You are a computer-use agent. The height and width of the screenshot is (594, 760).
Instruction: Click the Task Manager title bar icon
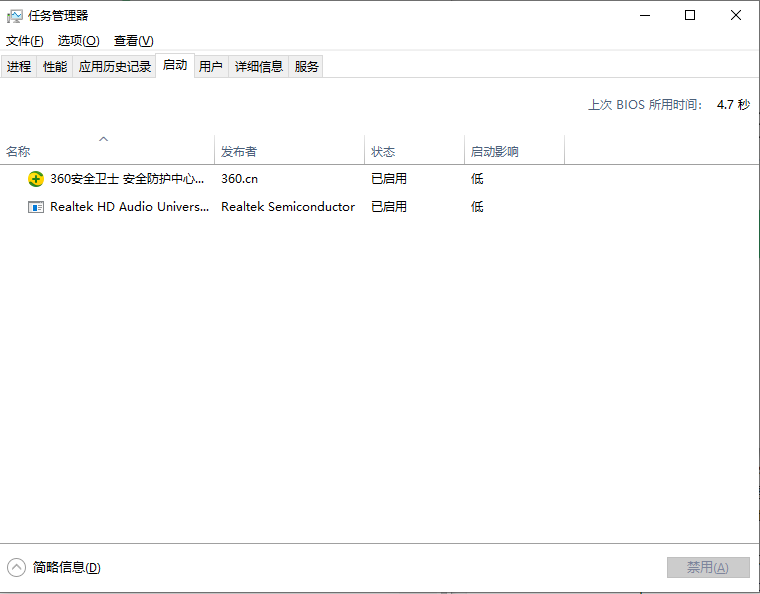coord(15,16)
